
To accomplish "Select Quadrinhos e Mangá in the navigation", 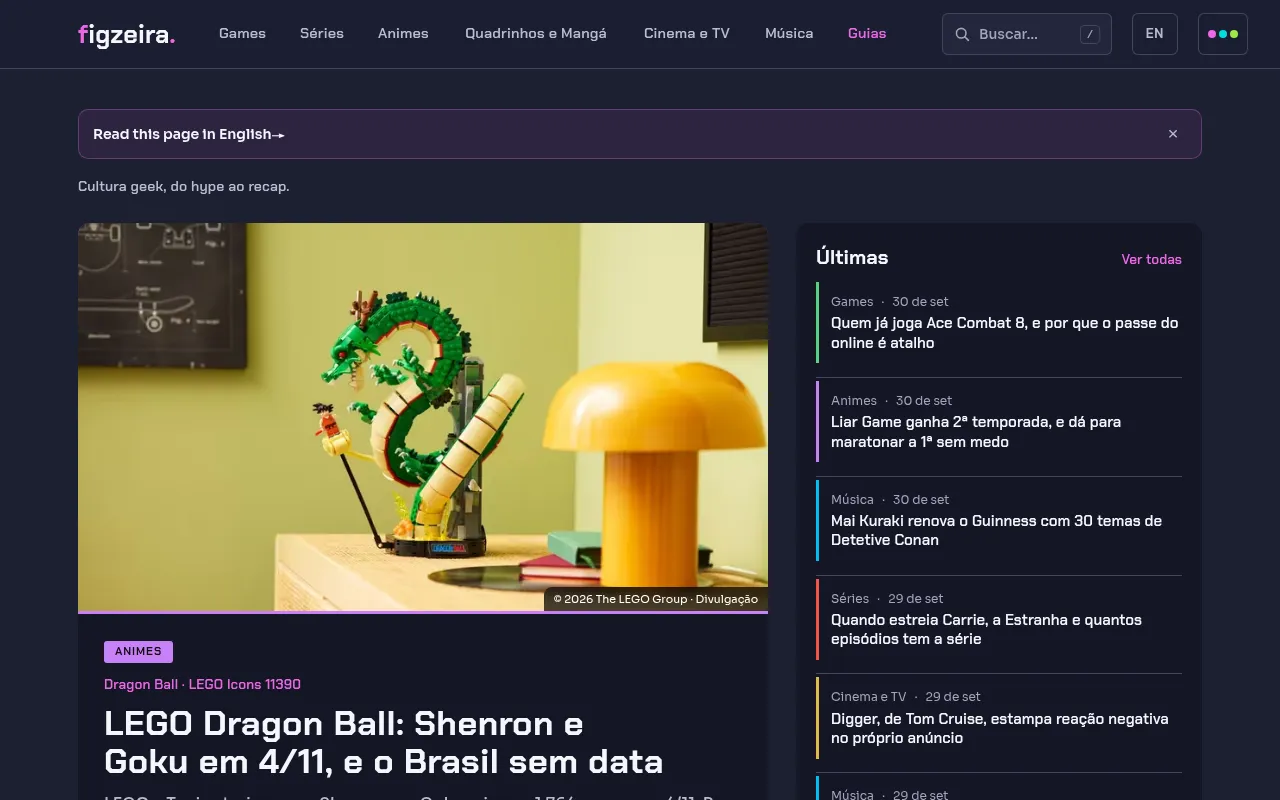I will 536,34.
